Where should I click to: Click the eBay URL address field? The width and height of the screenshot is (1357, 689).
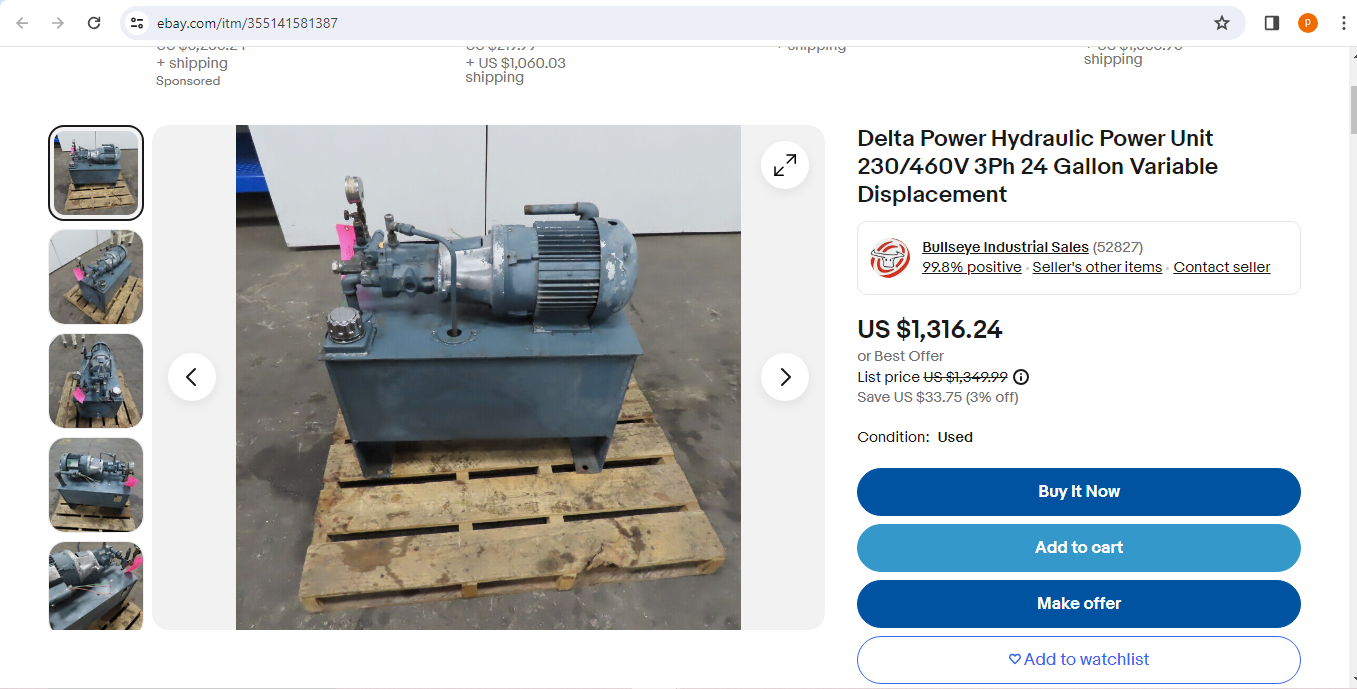pyautogui.click(x=680, y=23)
